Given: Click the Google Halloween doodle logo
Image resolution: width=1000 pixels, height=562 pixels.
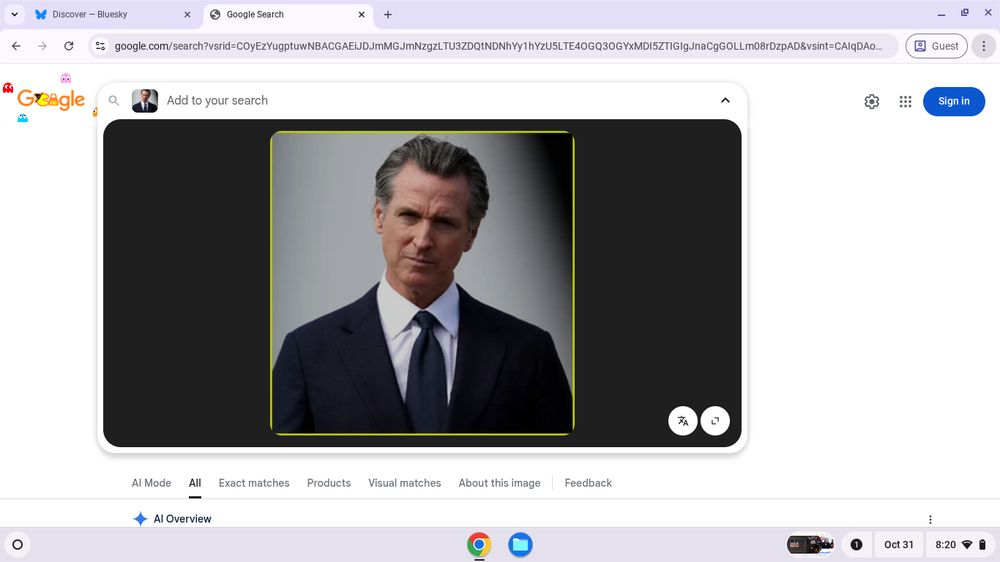Looking at the screenshot, I should 51,99.
